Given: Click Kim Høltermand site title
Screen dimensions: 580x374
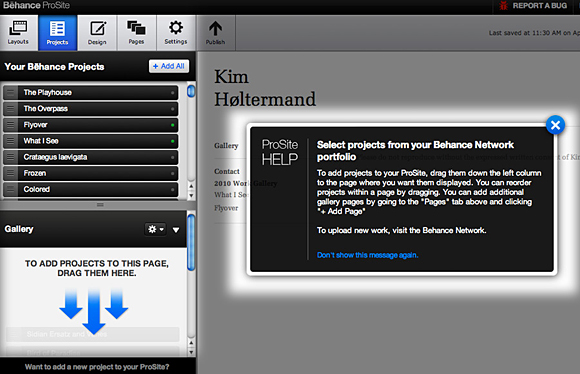Looking at the screenshot, I should pos(265,88).
